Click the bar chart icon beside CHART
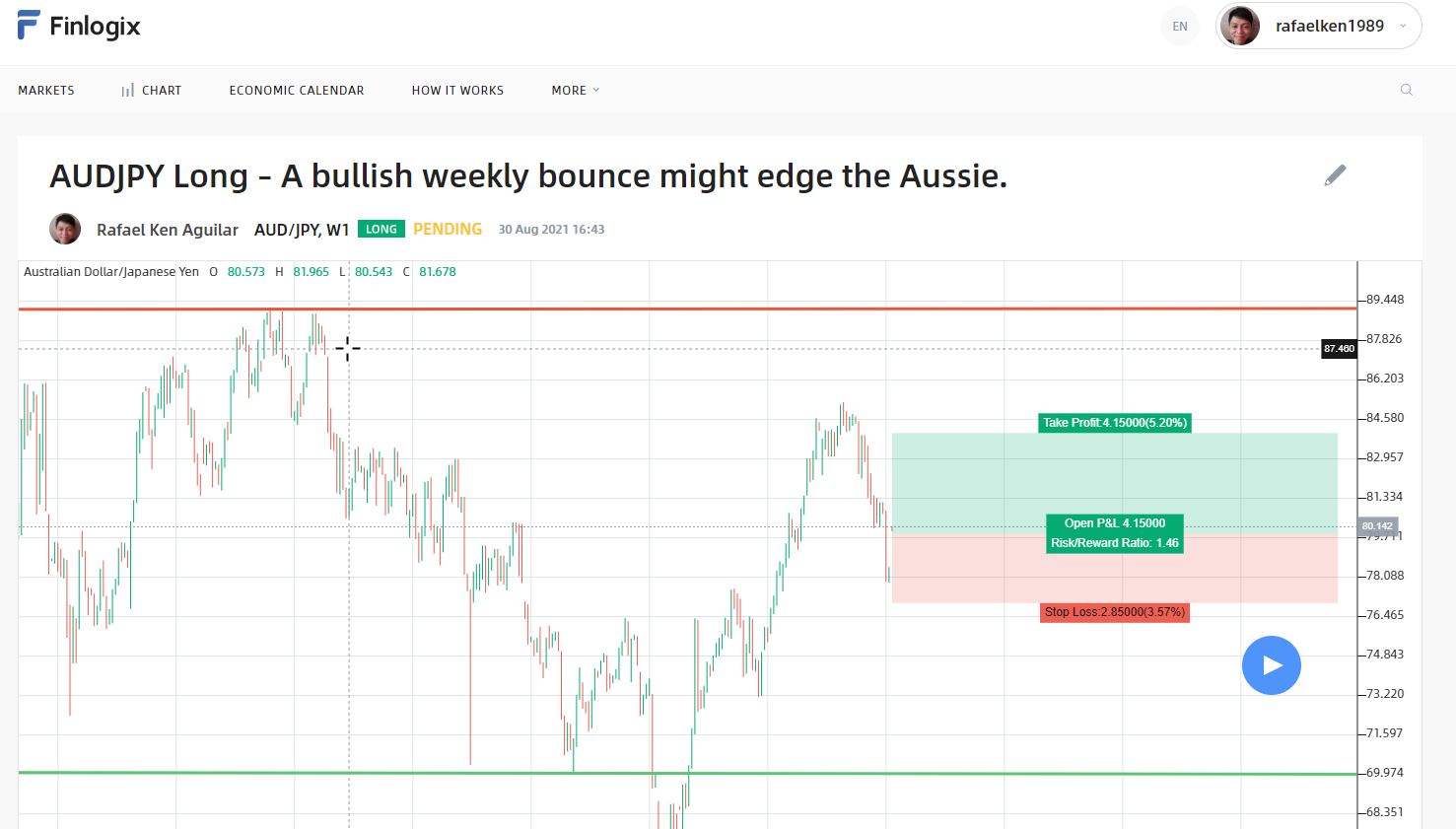 point(128,91)
